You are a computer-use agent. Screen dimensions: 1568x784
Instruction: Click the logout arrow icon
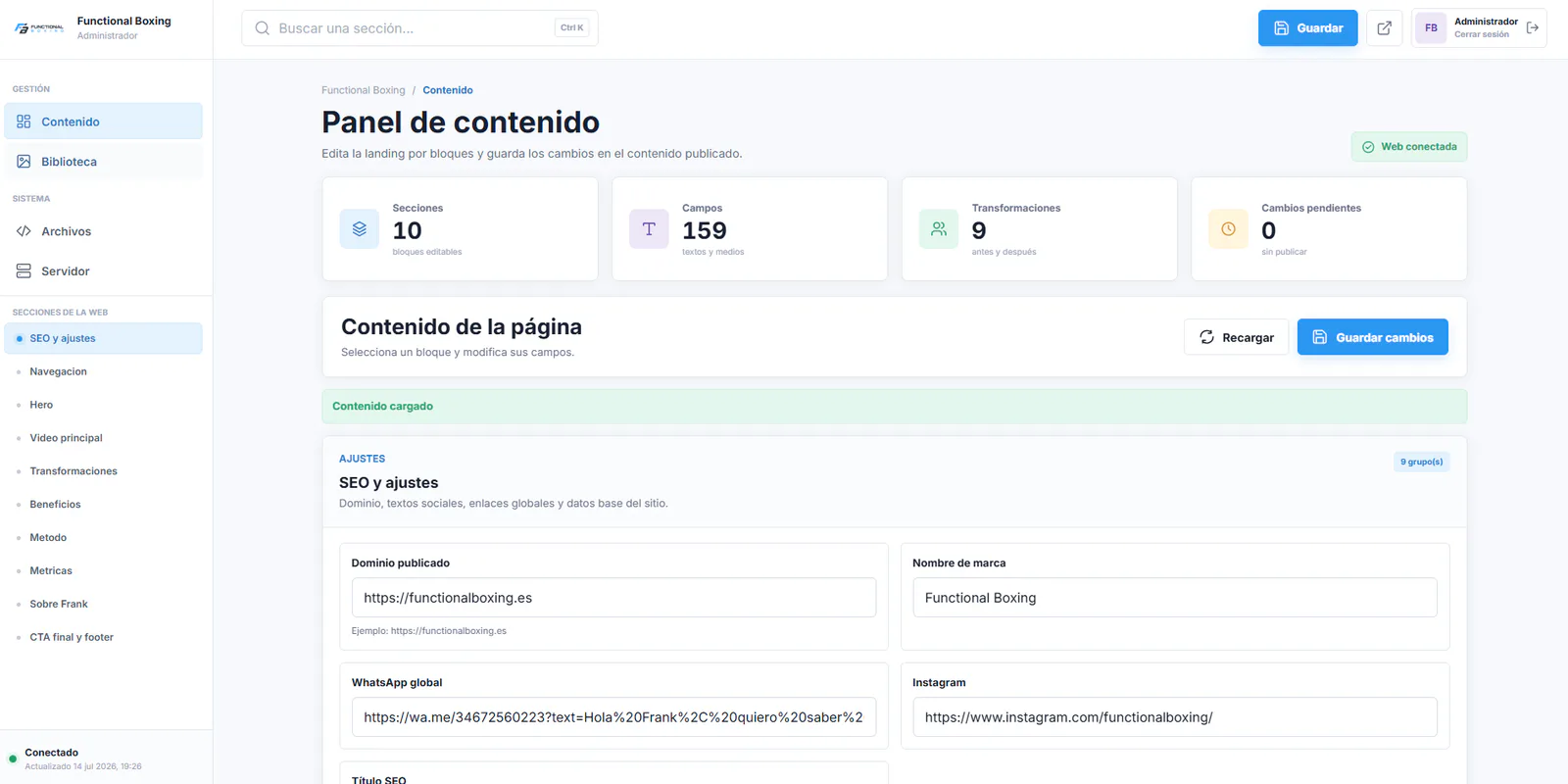pyautogui.click(x=1532, y=28)
